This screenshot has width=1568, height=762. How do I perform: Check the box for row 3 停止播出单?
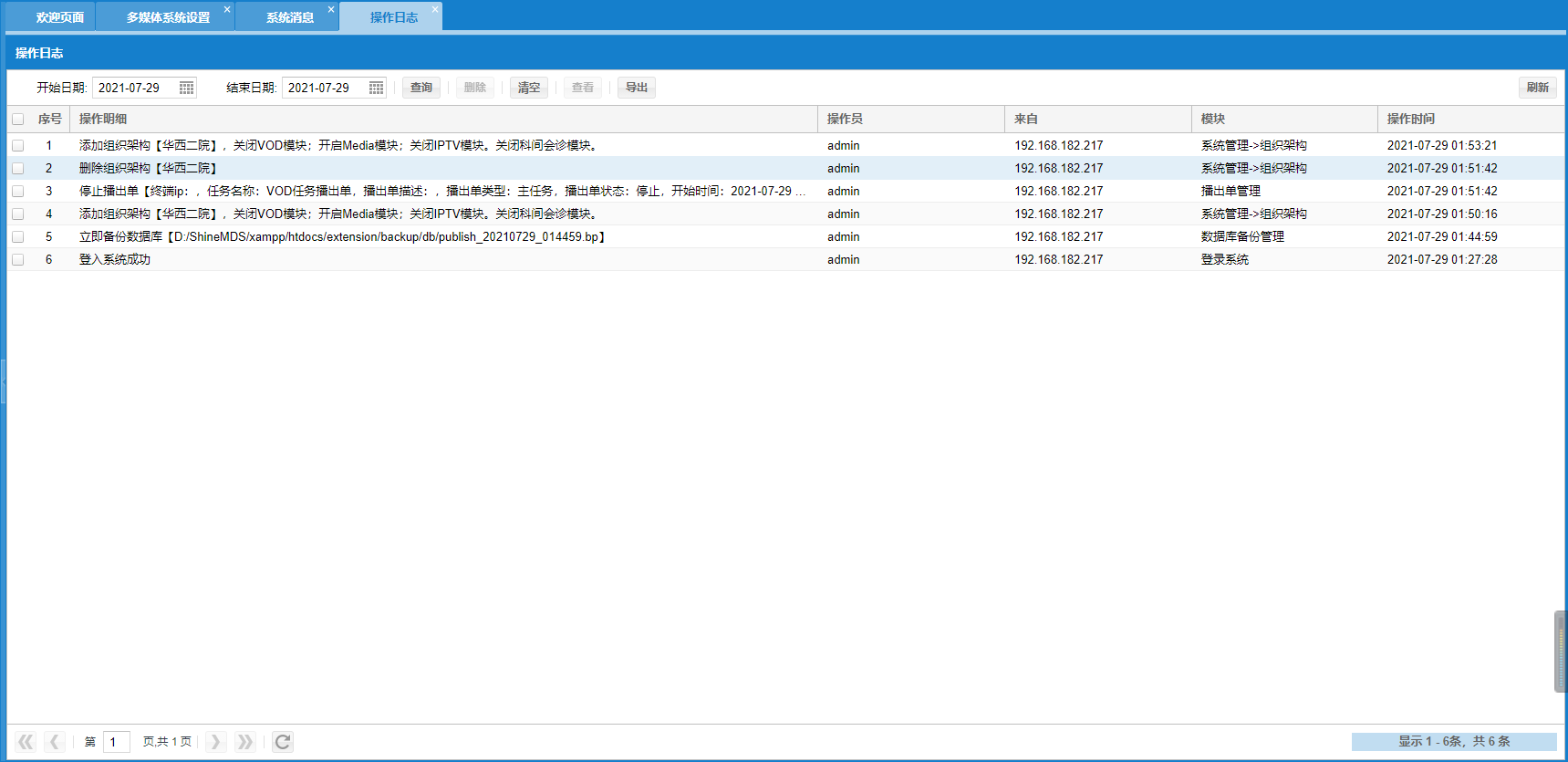[17, 191]
